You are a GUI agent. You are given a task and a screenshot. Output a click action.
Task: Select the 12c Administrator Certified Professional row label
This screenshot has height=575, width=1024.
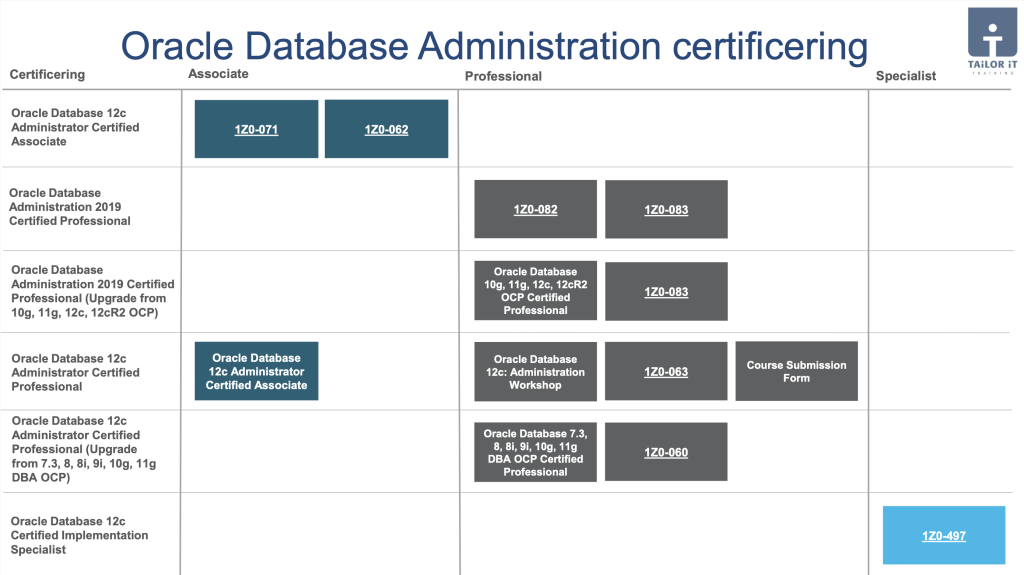pyautogui.click(x=75, y=372)
